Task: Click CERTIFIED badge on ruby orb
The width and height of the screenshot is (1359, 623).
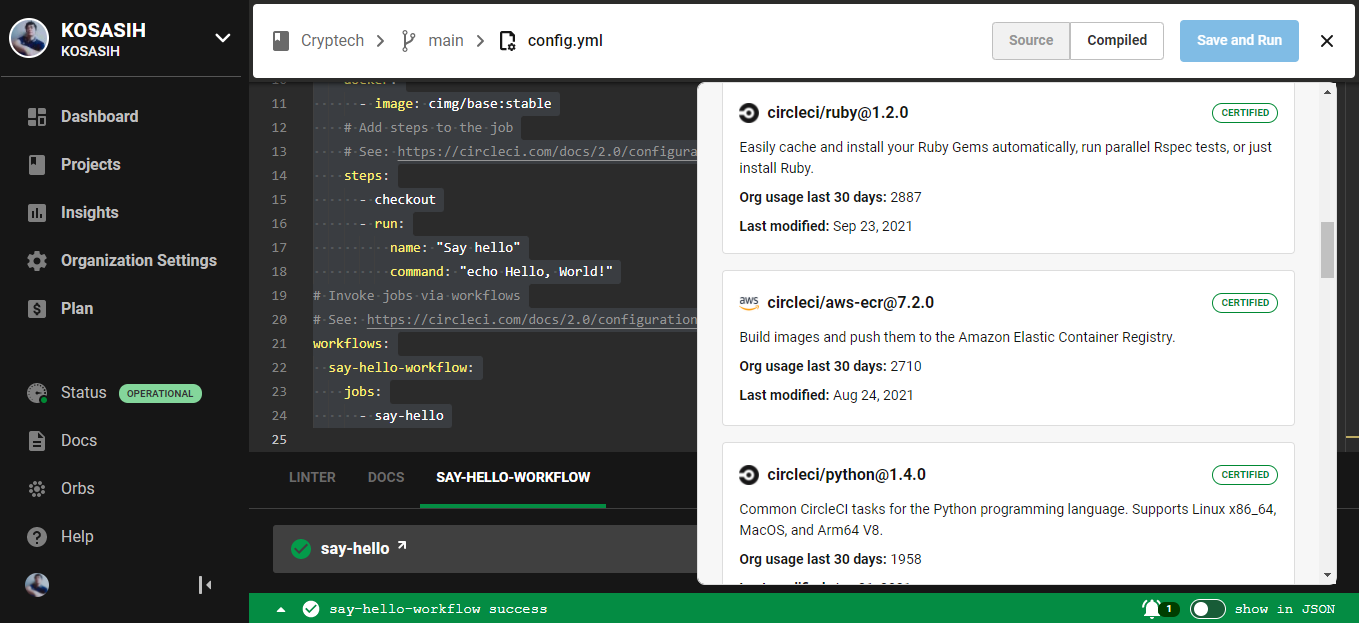Action: [1245, 113]
